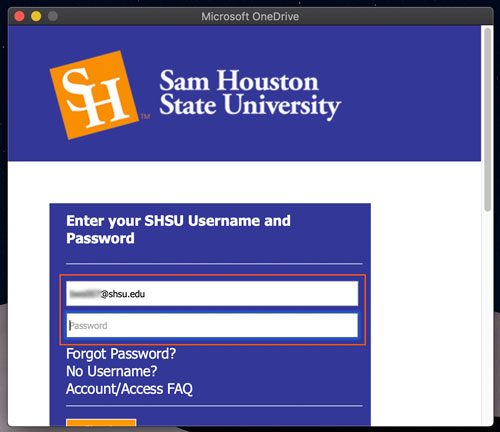Click the orange button below the FAQ link
Viewport: 500px width, 432px height.
pos(101,423)
